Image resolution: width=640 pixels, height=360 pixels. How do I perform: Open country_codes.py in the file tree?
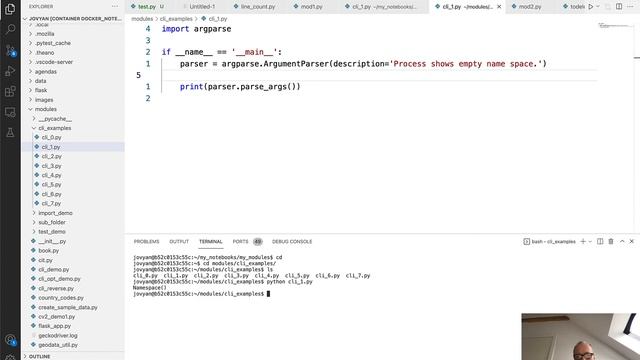[x=61, y=298]
